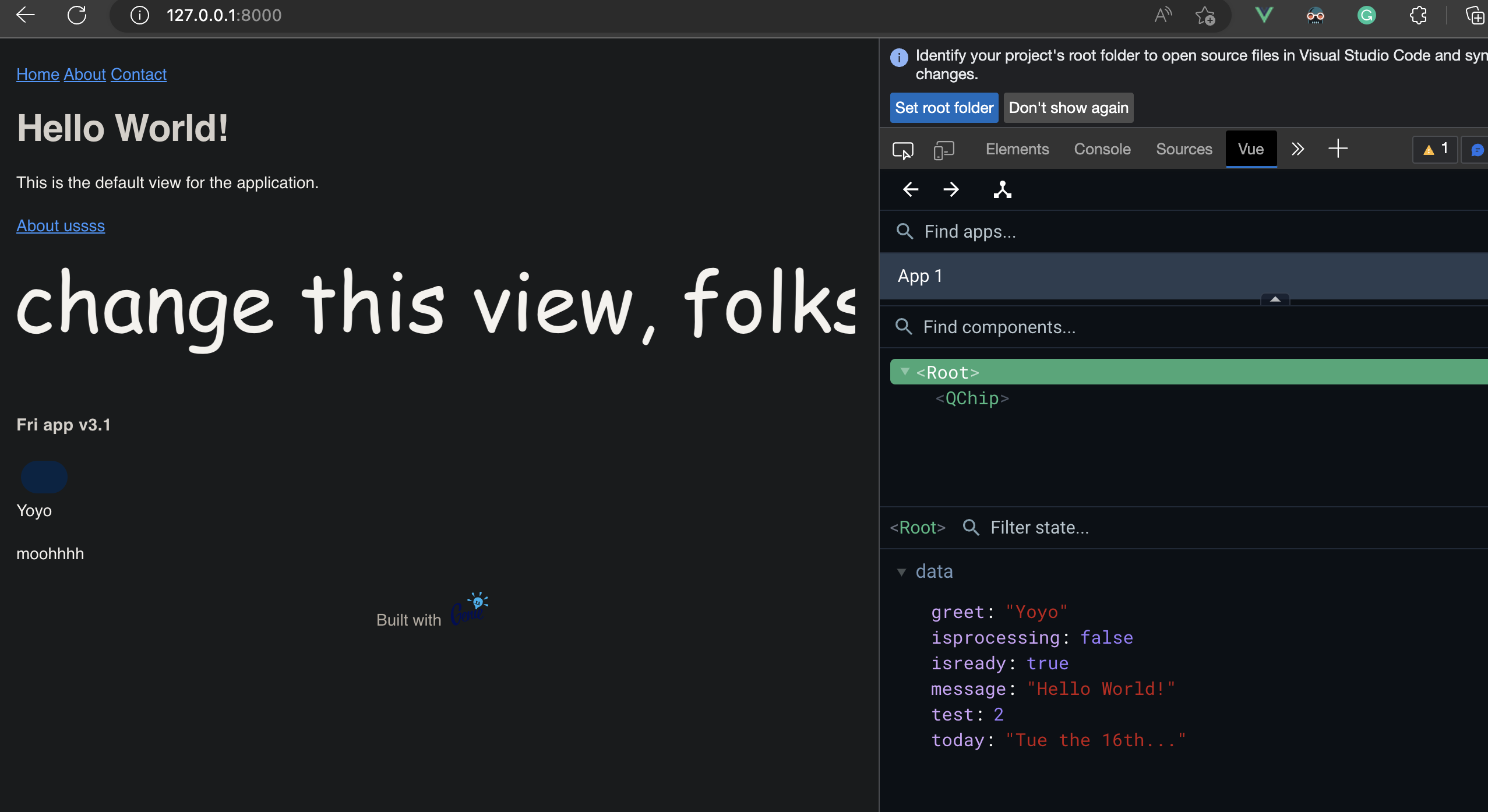Toggle device emulation icon
The width and height of the screenshot is (1488, 812).
tap(943, 150)
